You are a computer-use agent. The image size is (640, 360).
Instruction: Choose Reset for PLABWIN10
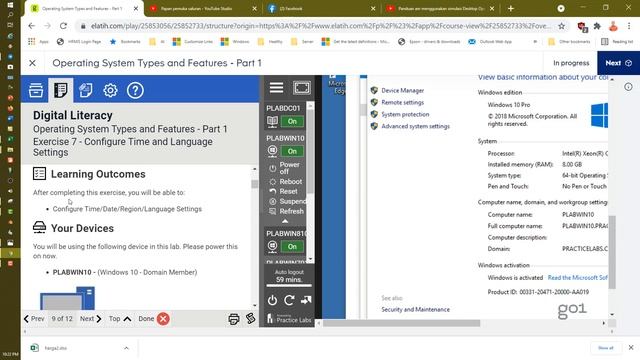(x=283, y=191)
